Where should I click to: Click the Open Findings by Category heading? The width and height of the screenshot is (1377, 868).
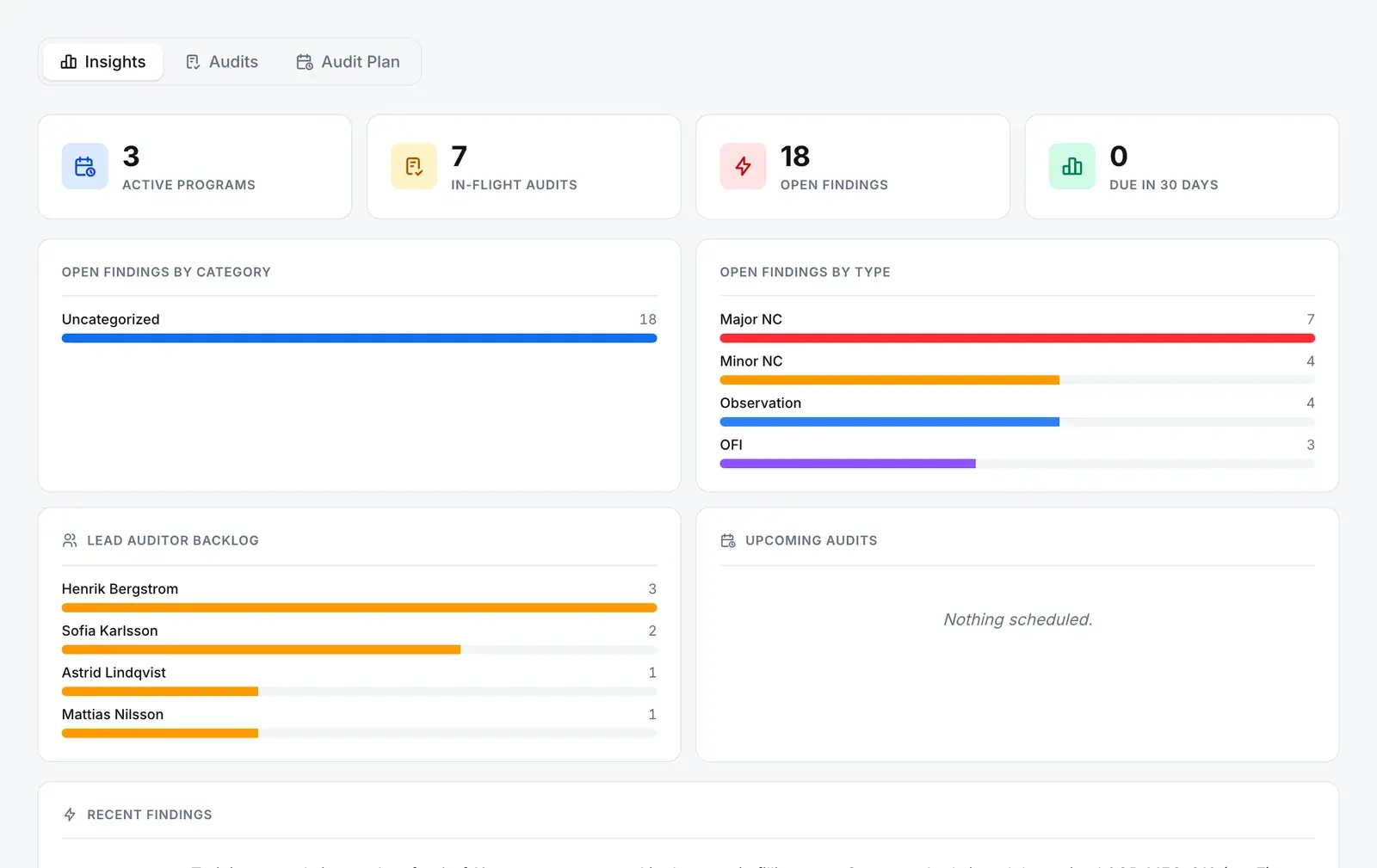coord(166,272)
